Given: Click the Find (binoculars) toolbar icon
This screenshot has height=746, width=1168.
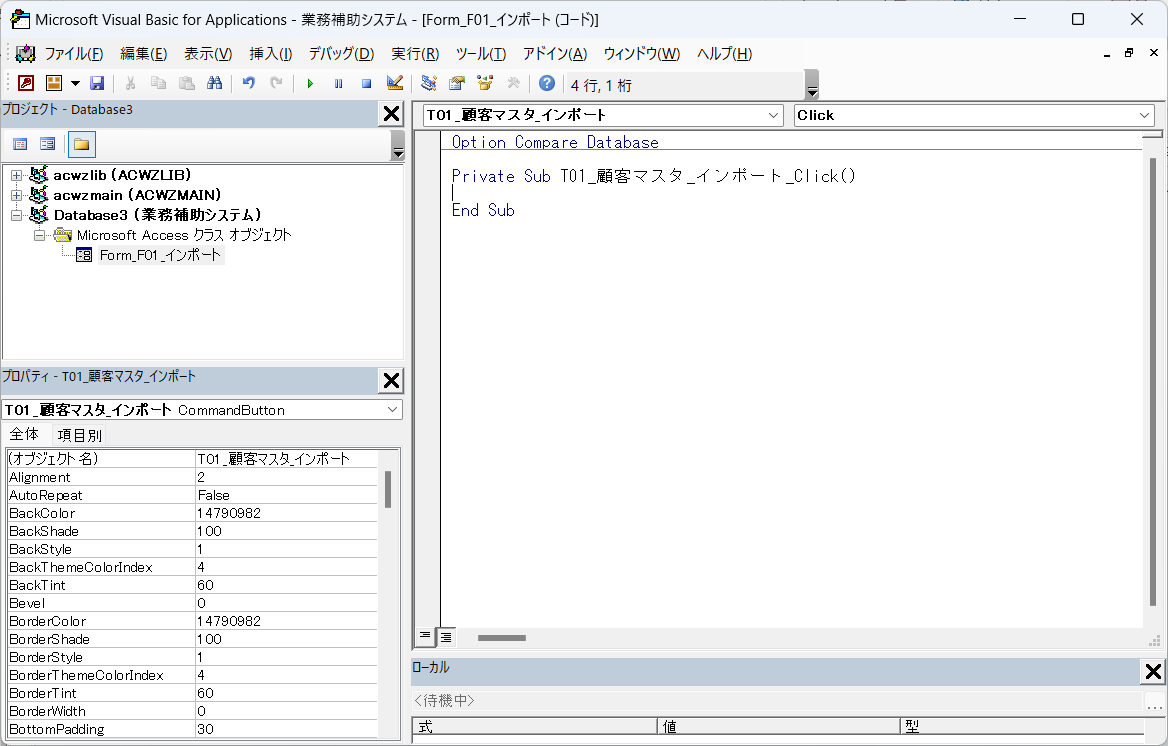Looking at the screenshot, I should [x=214, y=84].
